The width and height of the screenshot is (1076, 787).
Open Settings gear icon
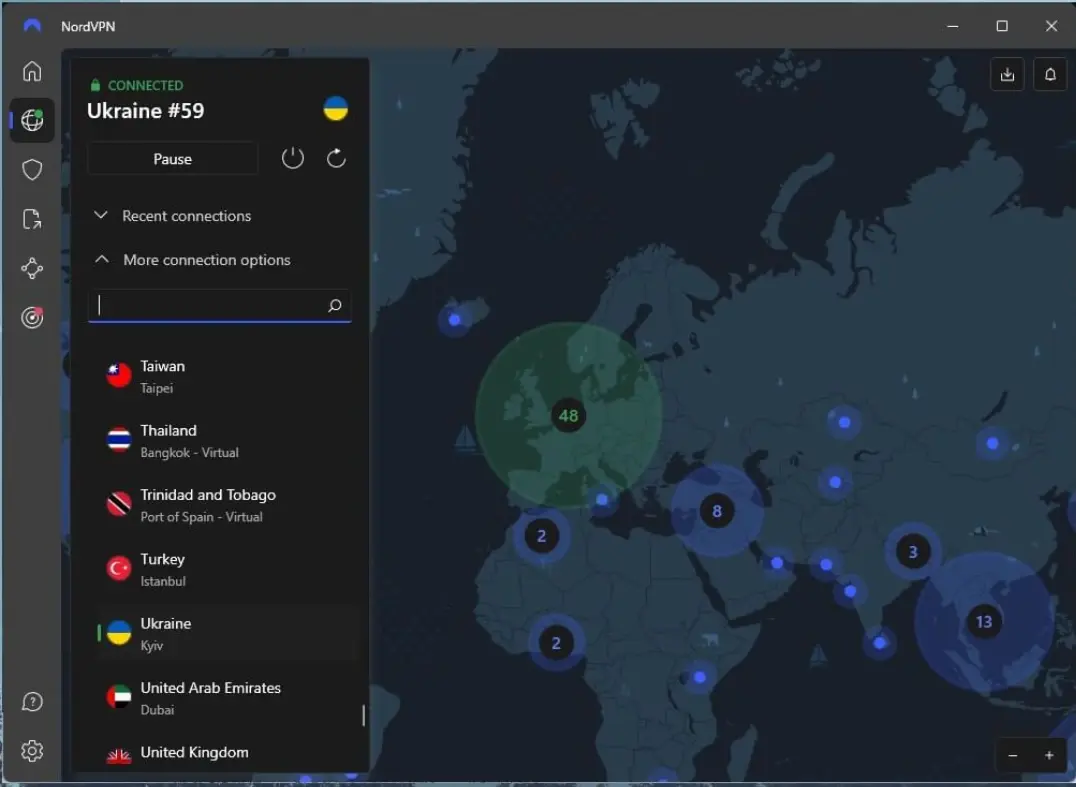(x=32, y=751)
